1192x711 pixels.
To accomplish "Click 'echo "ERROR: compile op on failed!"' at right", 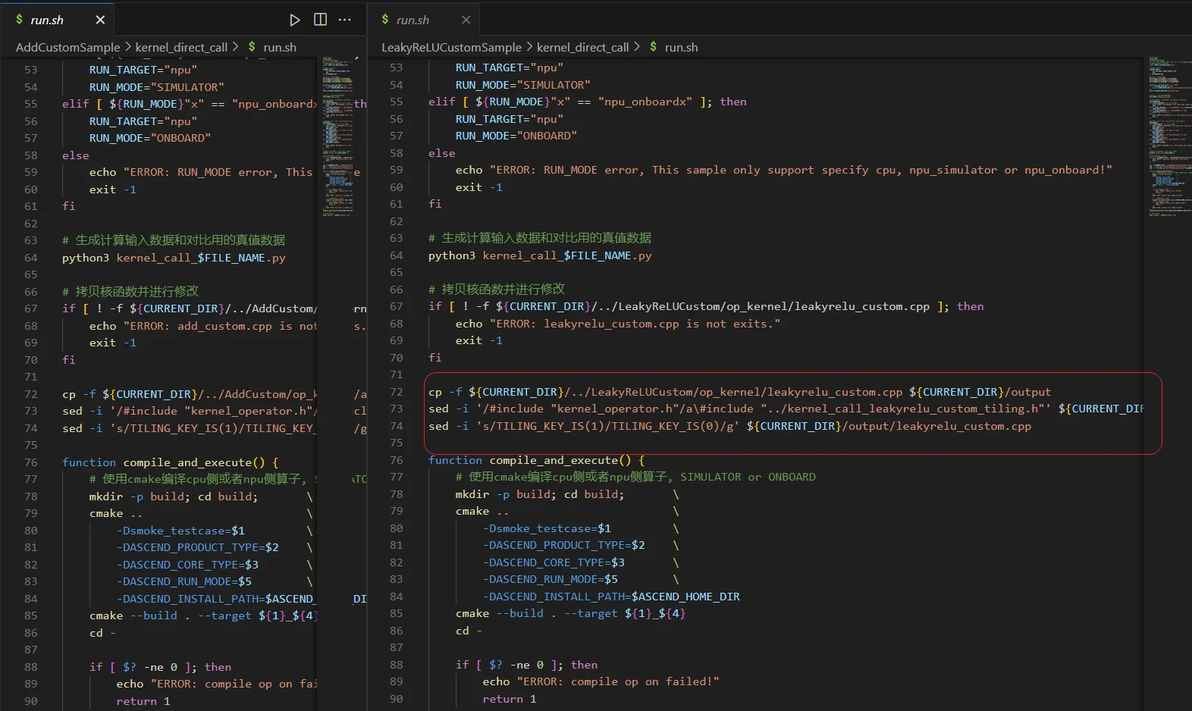I will [x=601, y=681].
